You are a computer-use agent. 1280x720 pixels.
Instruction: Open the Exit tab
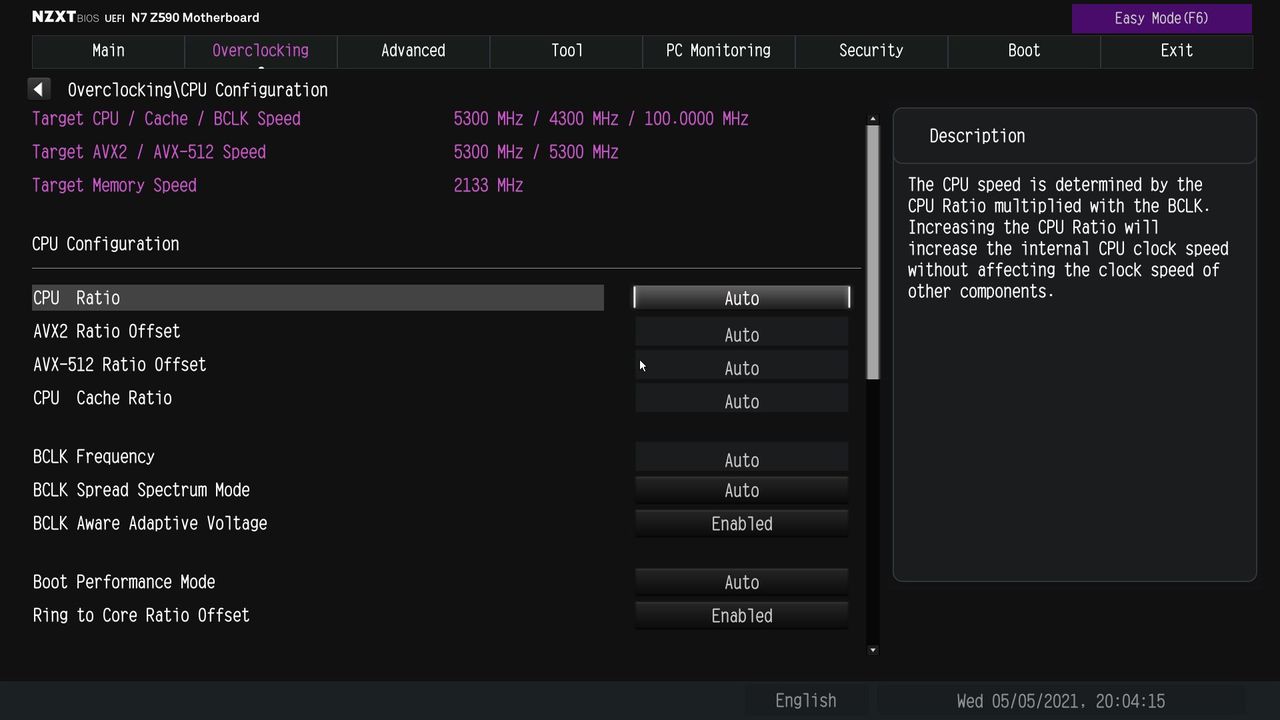click(x=1176, y=51)
